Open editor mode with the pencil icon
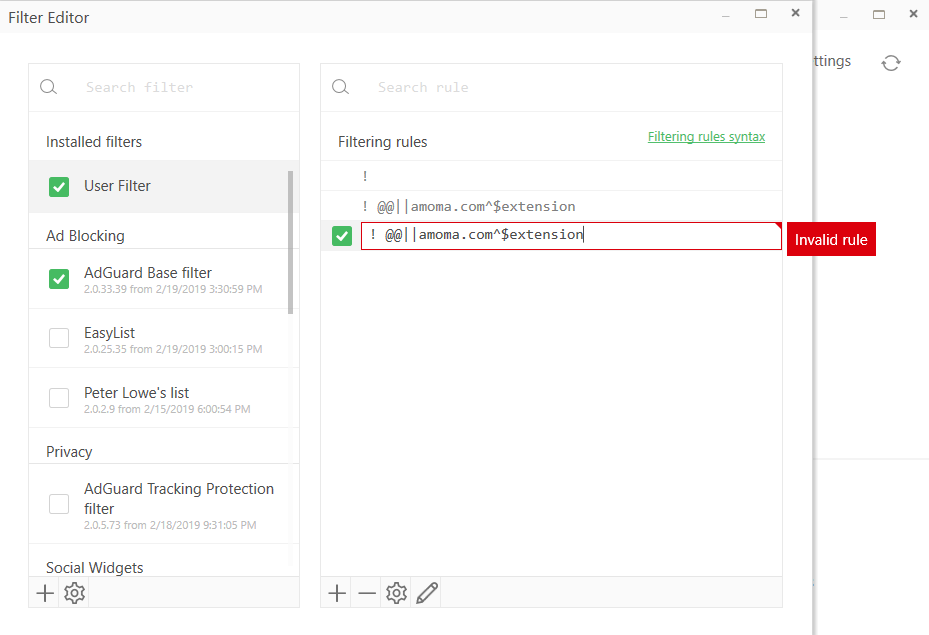 coord(427,593)
